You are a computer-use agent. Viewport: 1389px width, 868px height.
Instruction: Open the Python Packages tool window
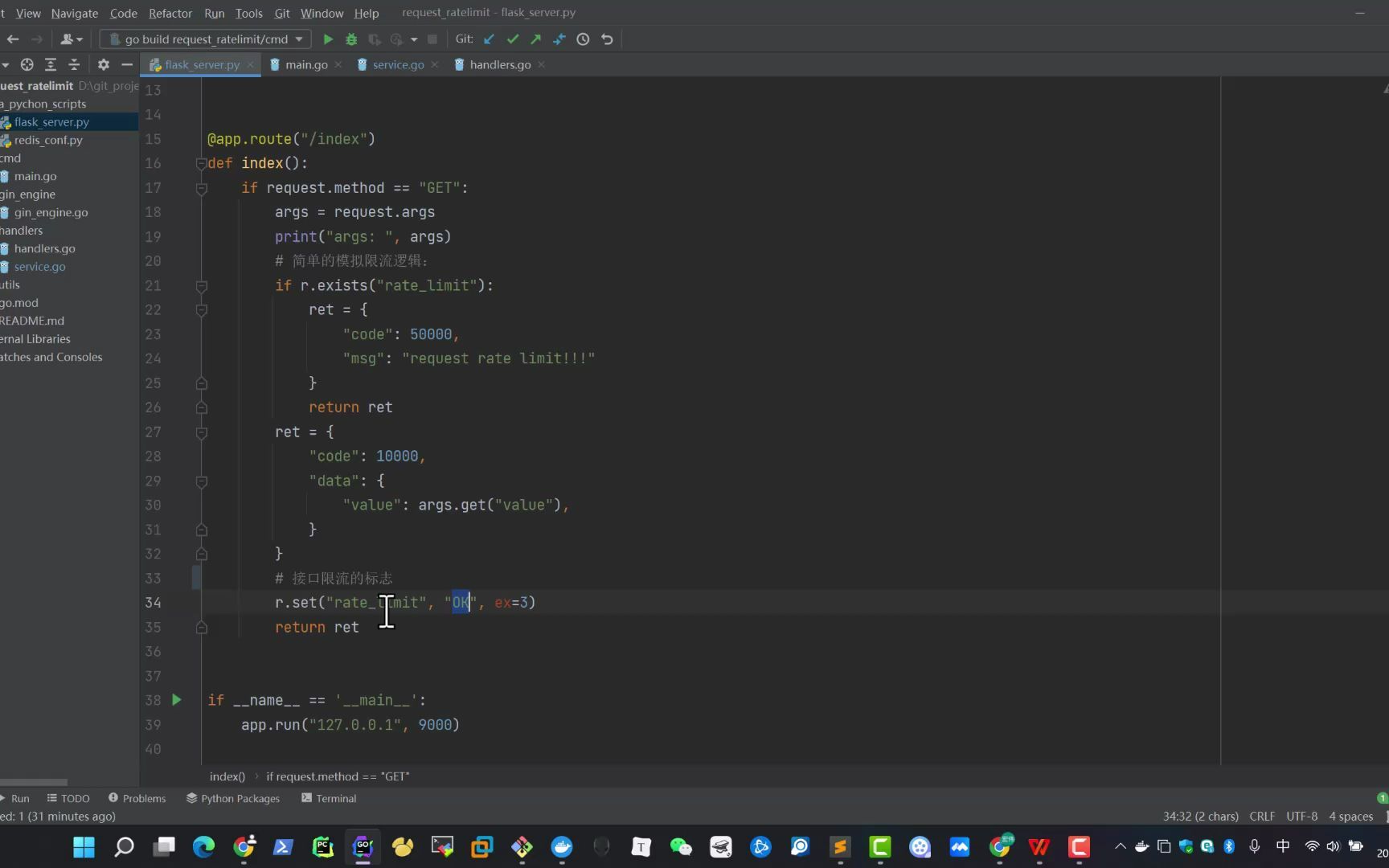[233, 798]
